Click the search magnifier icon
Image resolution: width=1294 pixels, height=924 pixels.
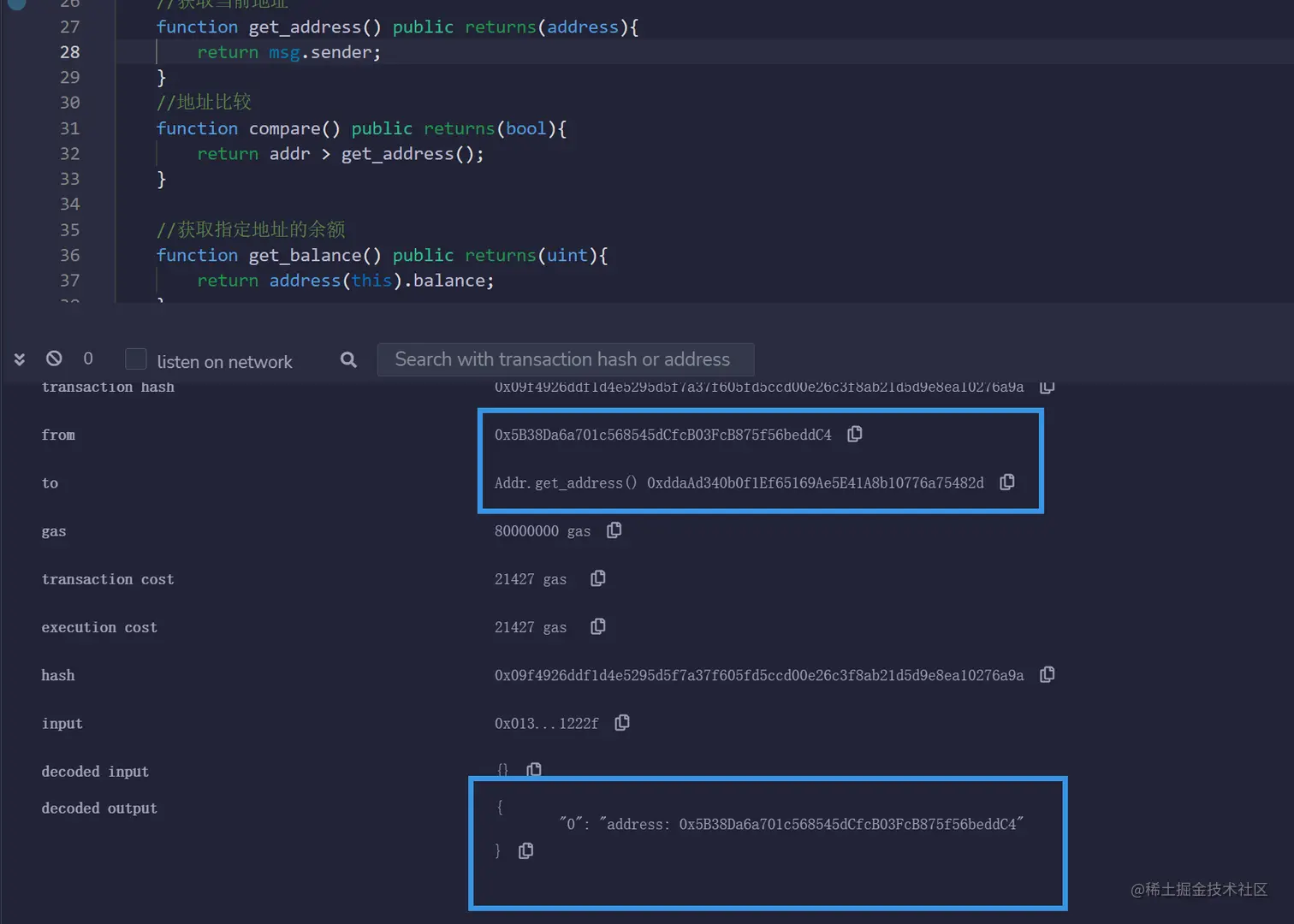click(x=348, y=359)
